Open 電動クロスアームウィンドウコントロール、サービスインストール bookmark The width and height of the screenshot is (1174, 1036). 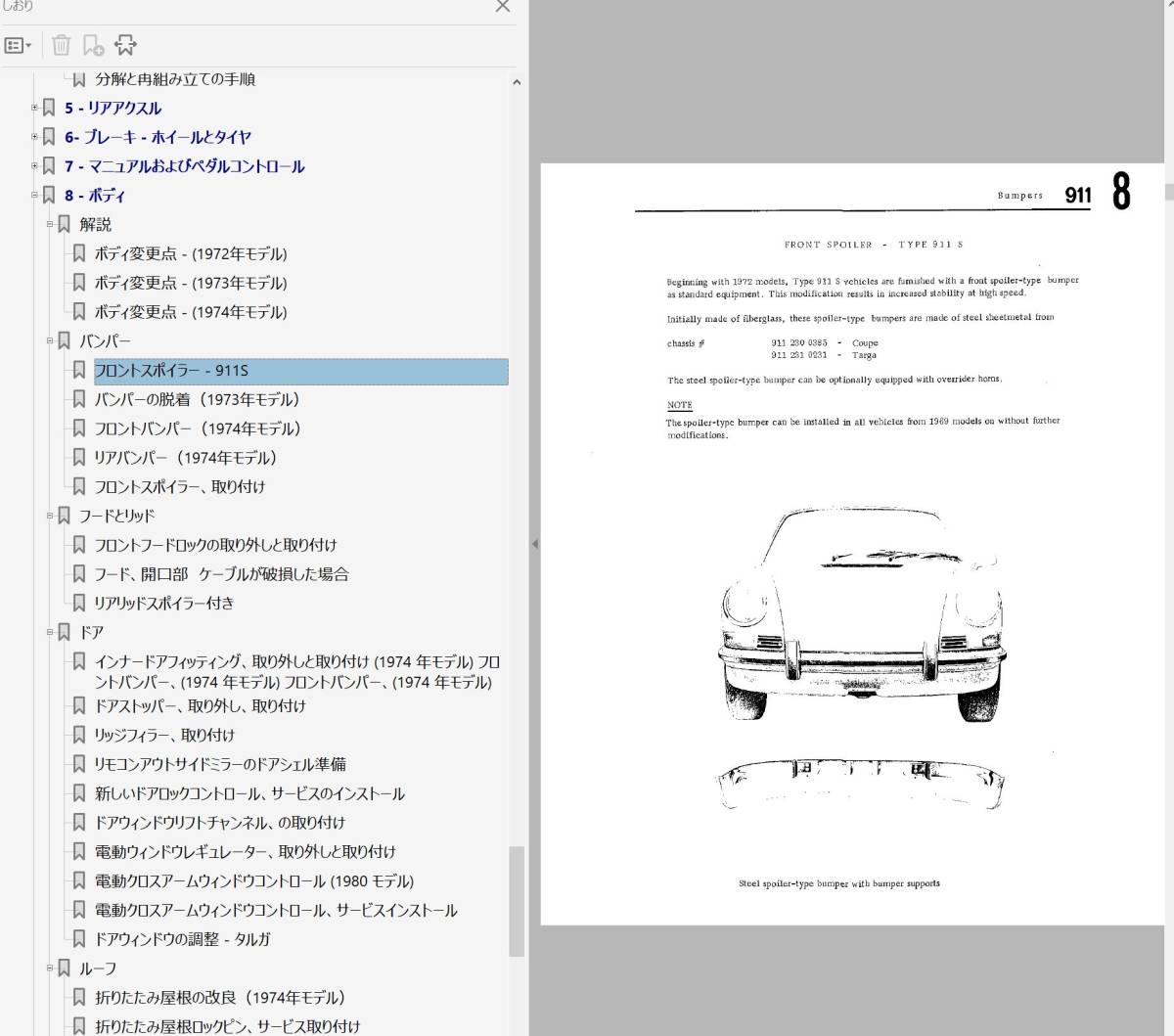pos(276,911)
